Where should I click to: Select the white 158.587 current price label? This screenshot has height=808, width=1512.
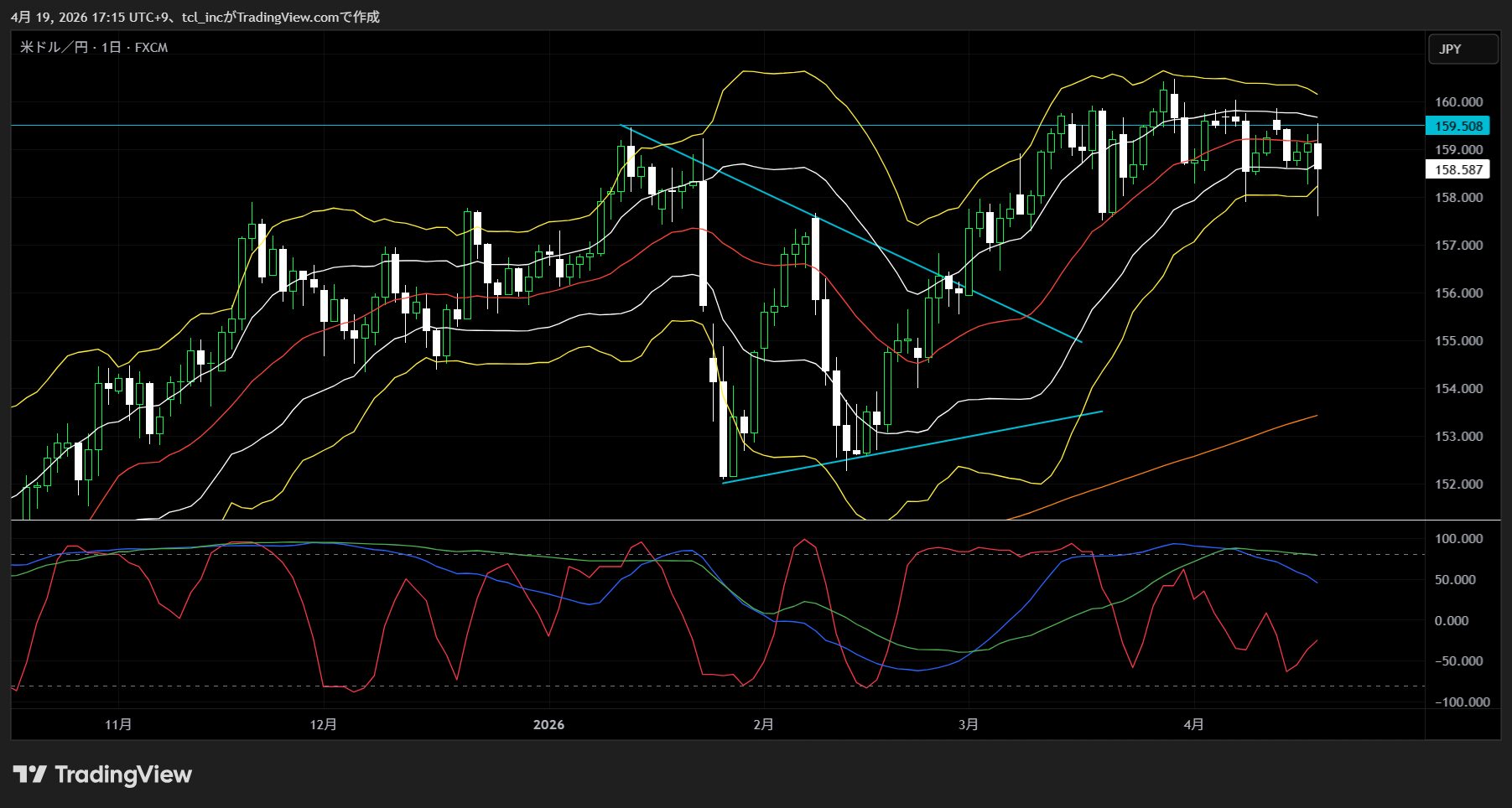click(x=1457, y=170)
